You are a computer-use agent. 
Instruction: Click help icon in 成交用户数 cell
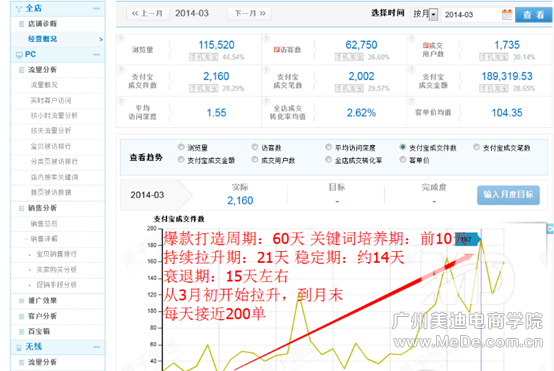(412, 38)
